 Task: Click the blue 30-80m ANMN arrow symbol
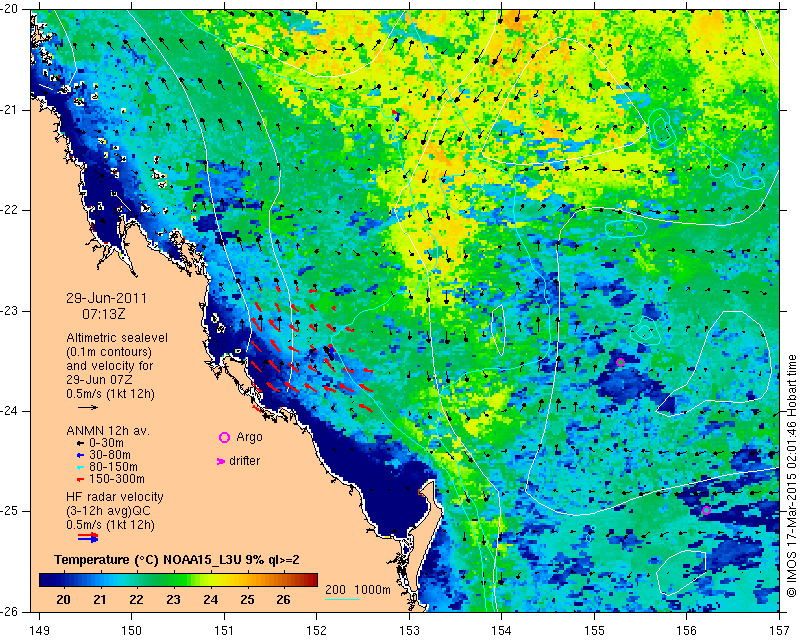80,455
